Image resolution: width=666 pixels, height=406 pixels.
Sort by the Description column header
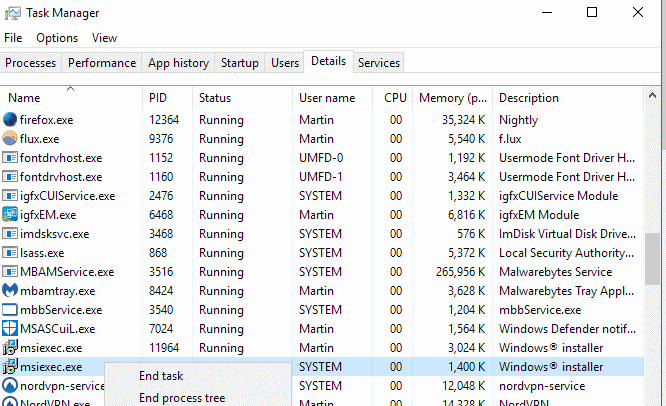pyautogui.click(x=568, y=98)
